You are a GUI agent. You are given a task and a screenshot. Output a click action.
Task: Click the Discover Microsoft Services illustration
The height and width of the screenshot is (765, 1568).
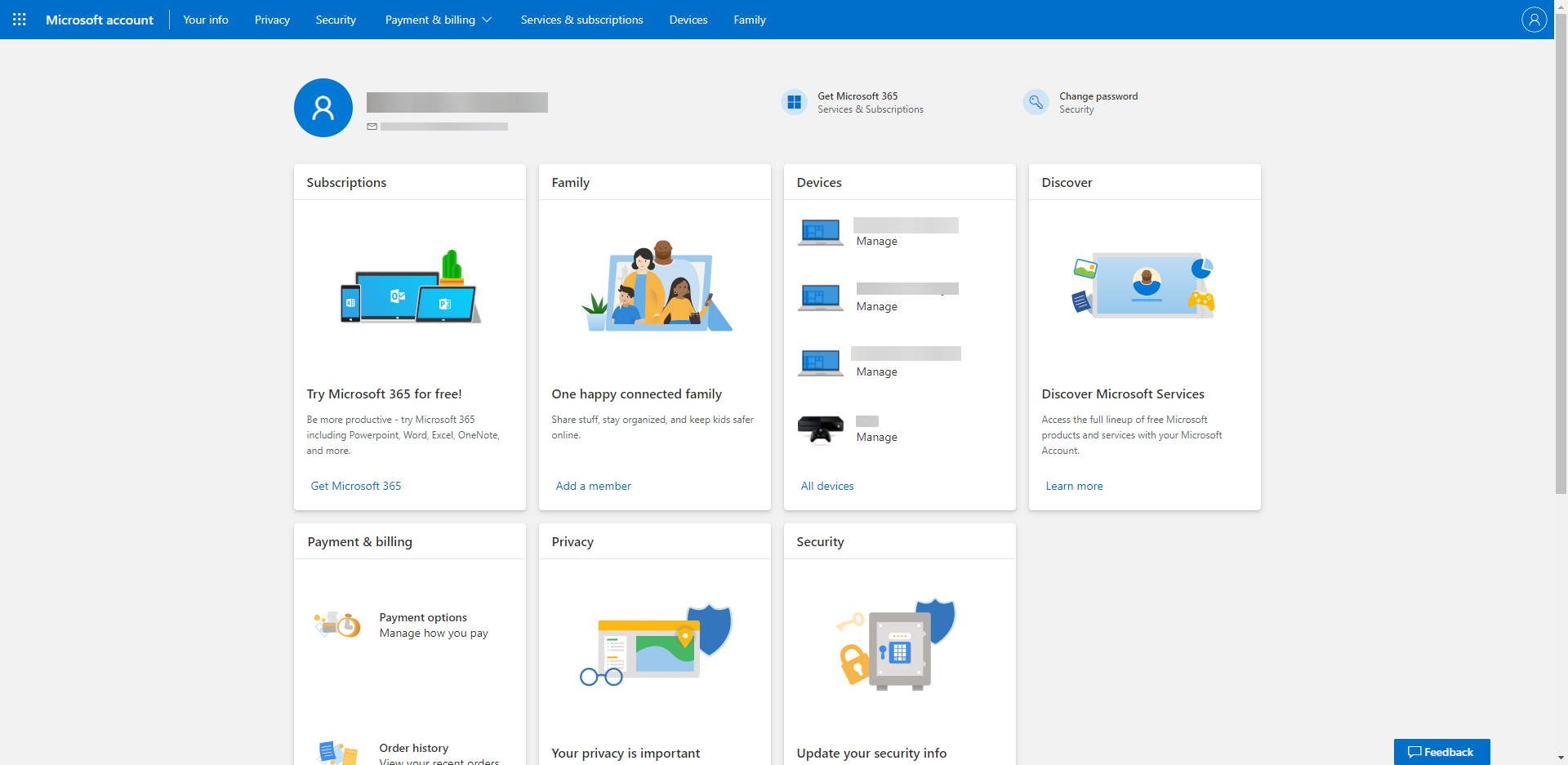pos(1143,285)
